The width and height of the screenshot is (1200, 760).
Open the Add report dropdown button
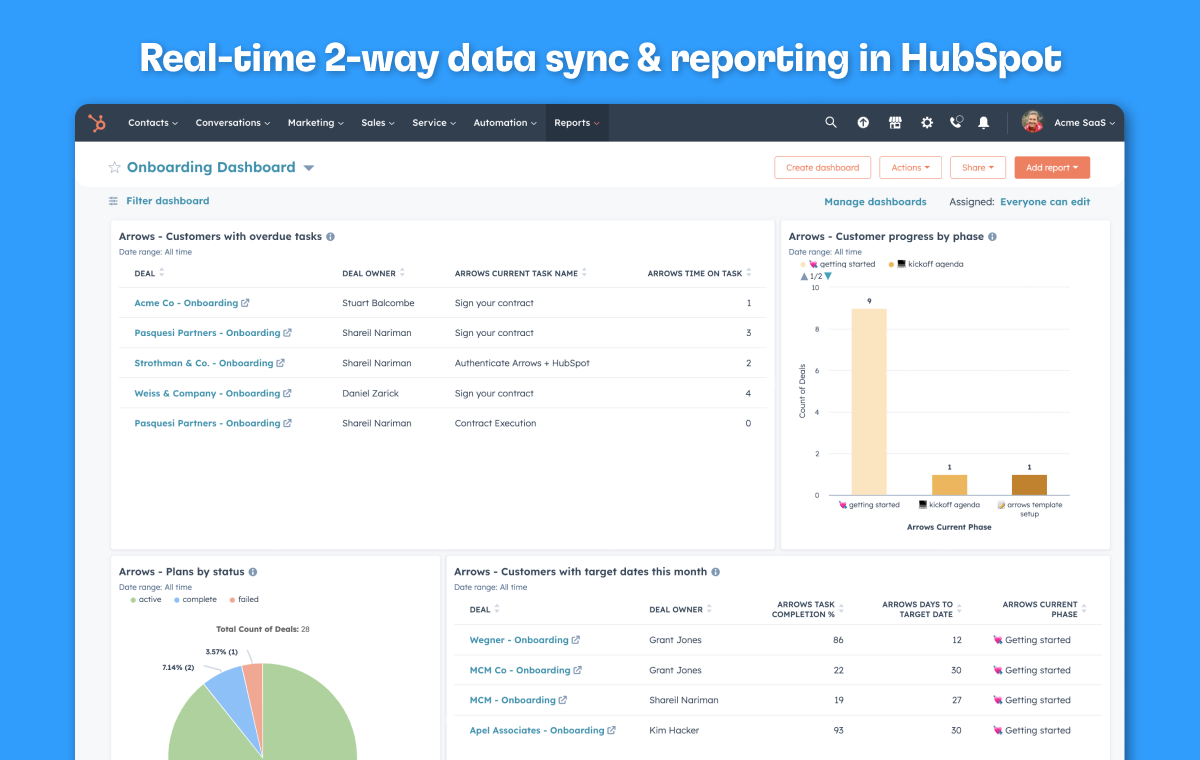tap(1052, 168)
